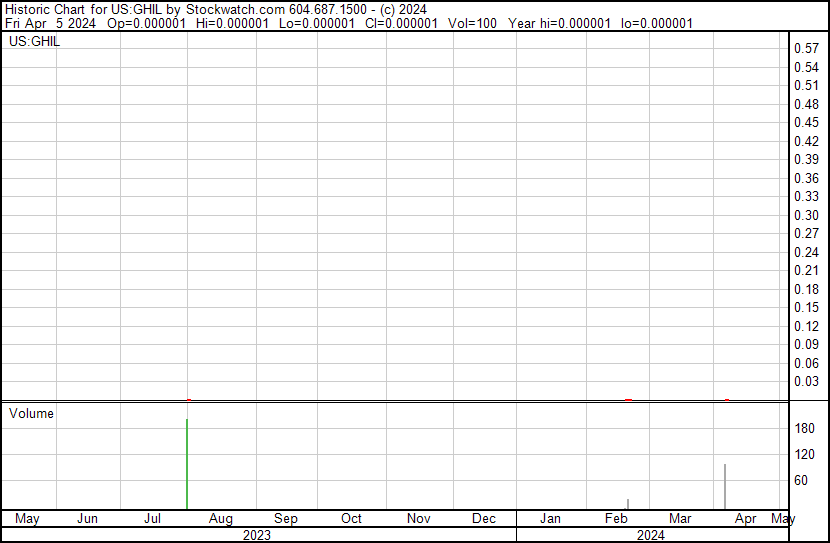The height and width of the screenshot is (543, 830).
Task: Click the 0.15 price axis label
Action: pyautogui.click(x=806, y=307)
